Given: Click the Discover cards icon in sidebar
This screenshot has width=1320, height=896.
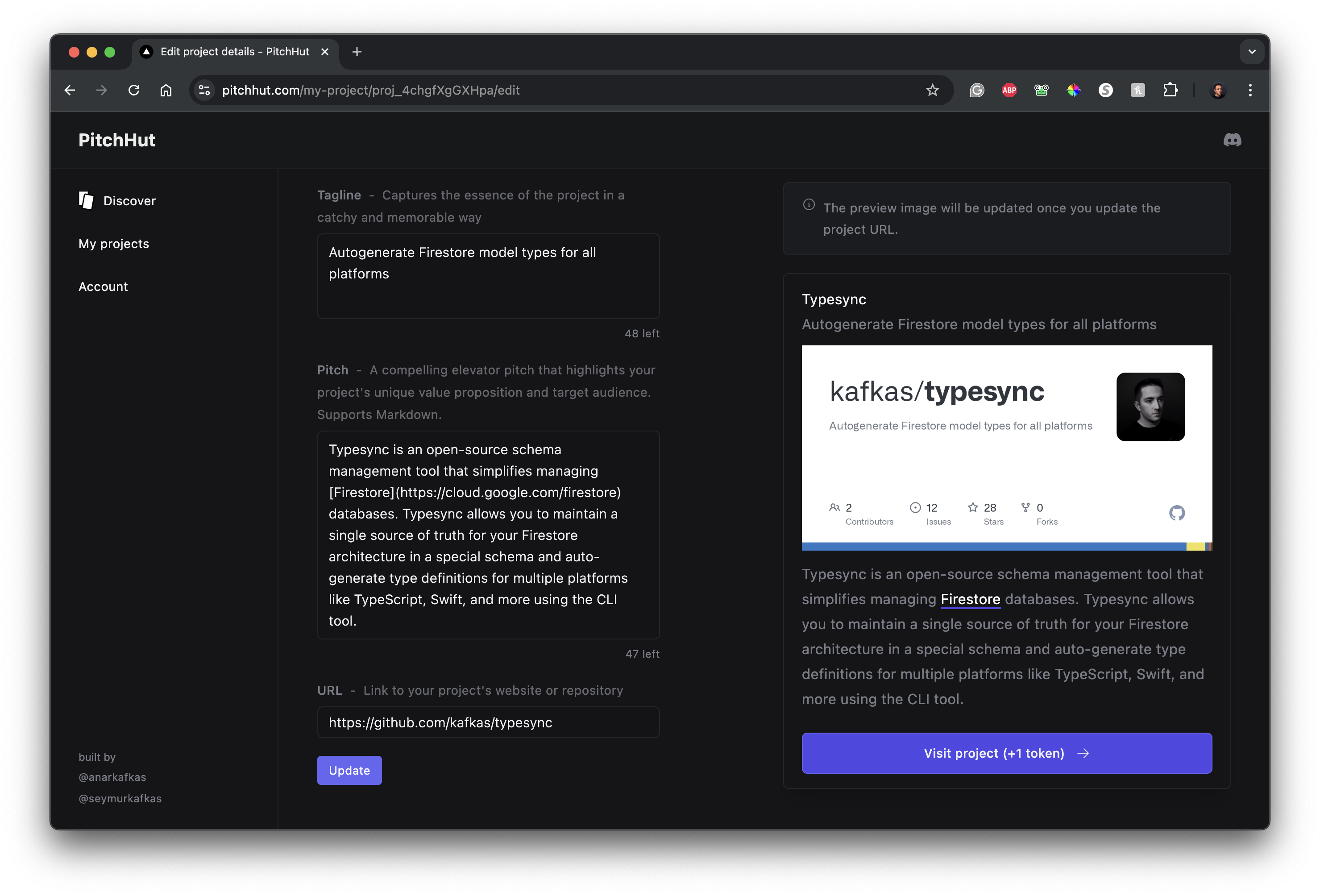Looking at the screenshot, I should click(86, 200).
